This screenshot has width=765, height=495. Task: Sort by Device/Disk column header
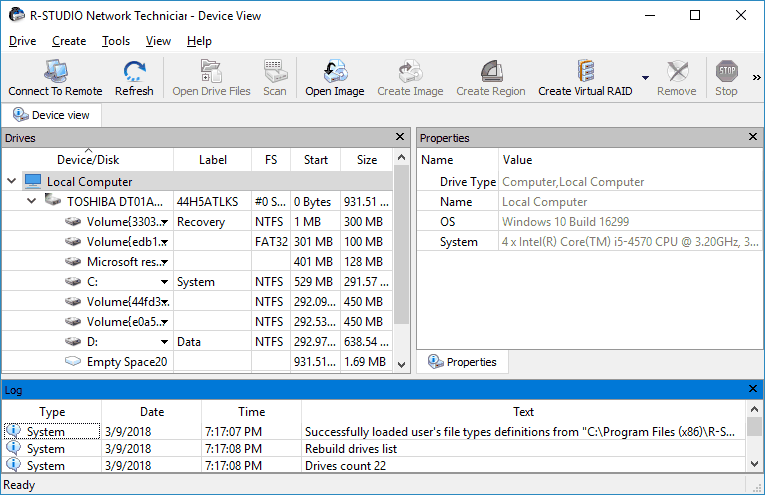(88, 159)
